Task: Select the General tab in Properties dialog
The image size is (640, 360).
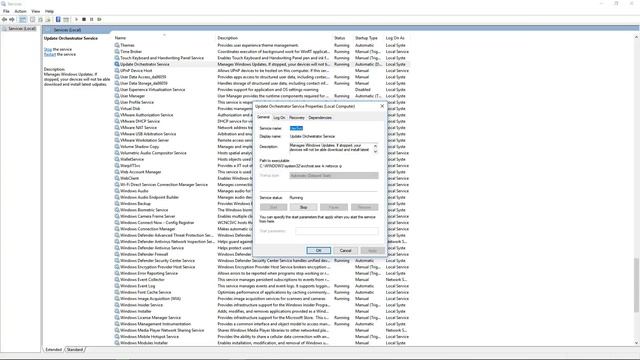Action: coord(264,117)
